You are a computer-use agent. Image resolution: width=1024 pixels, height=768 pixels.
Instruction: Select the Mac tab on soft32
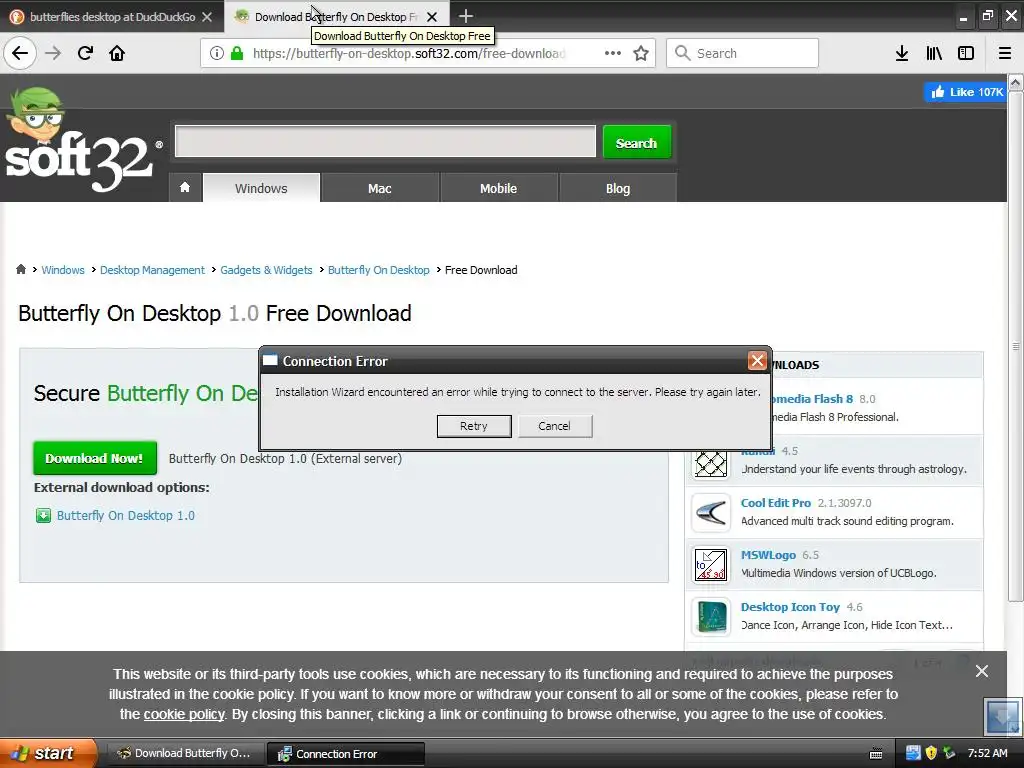(x=379, y=188)
